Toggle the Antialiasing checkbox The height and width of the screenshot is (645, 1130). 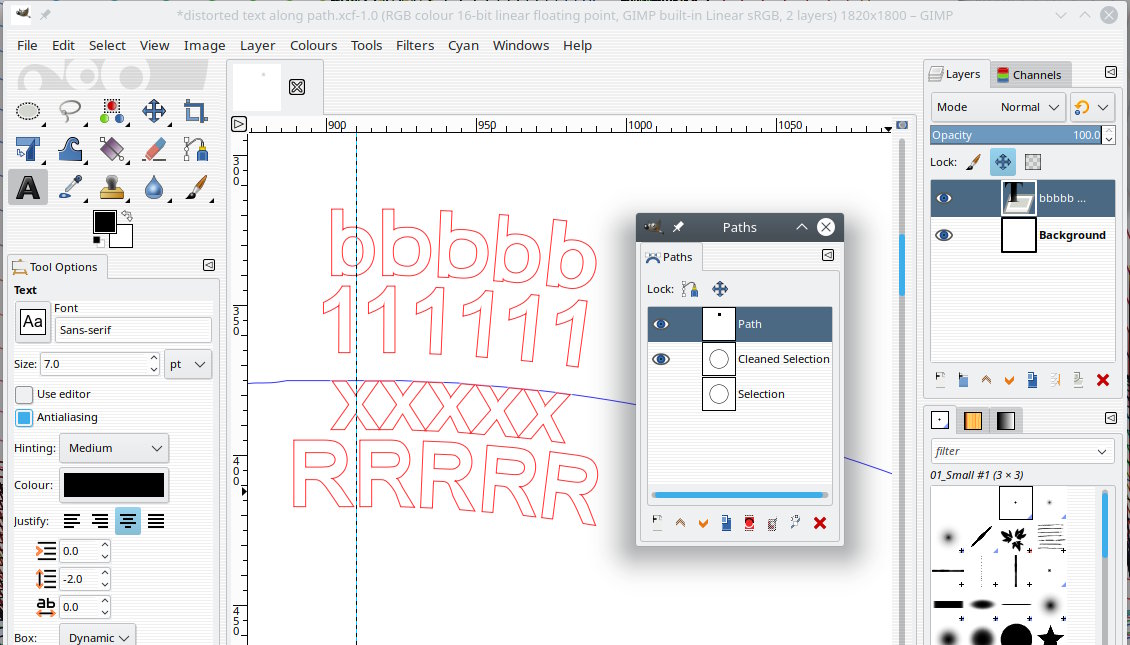pos(24,417)
